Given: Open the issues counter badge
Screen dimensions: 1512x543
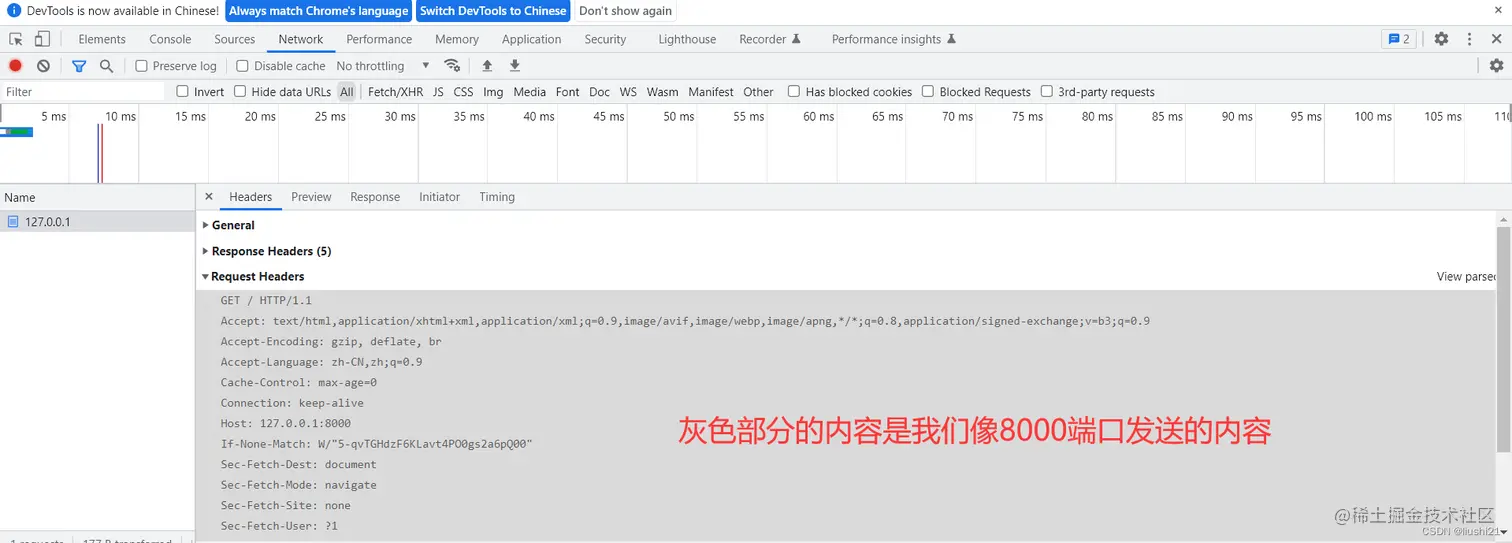Looking at the screenshot, I should point(1397,39).
